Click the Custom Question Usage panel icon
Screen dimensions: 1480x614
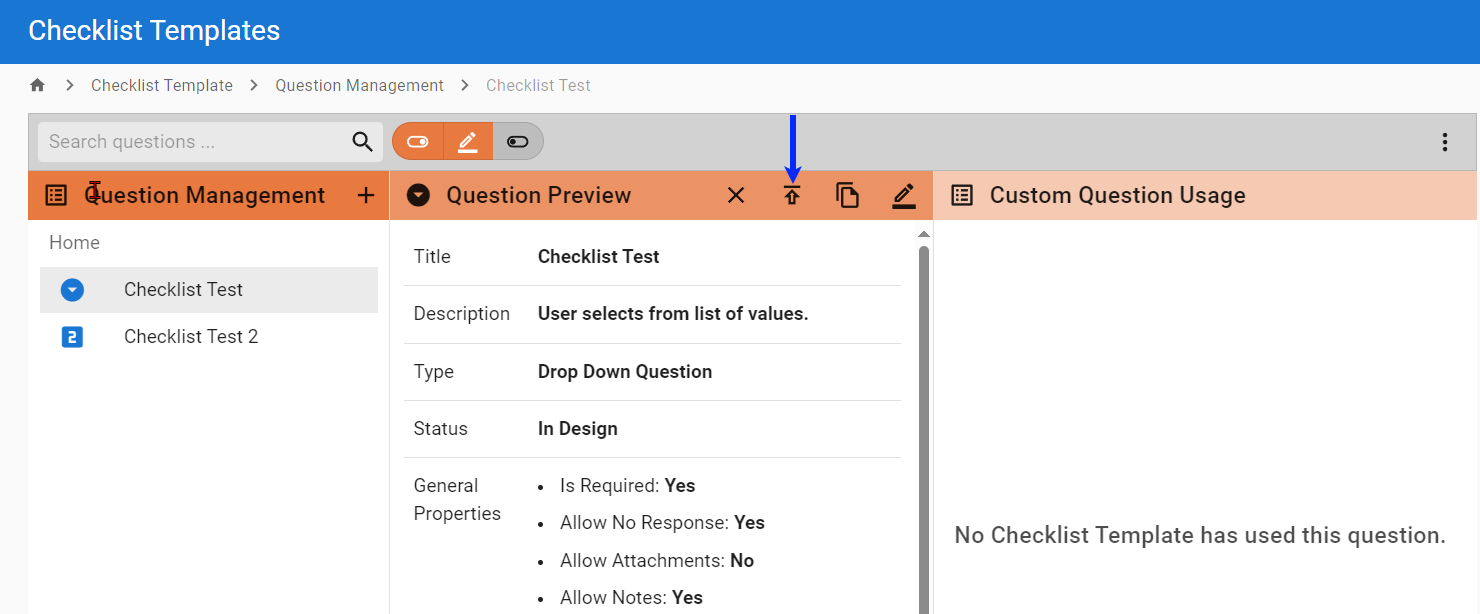[961, 195]
